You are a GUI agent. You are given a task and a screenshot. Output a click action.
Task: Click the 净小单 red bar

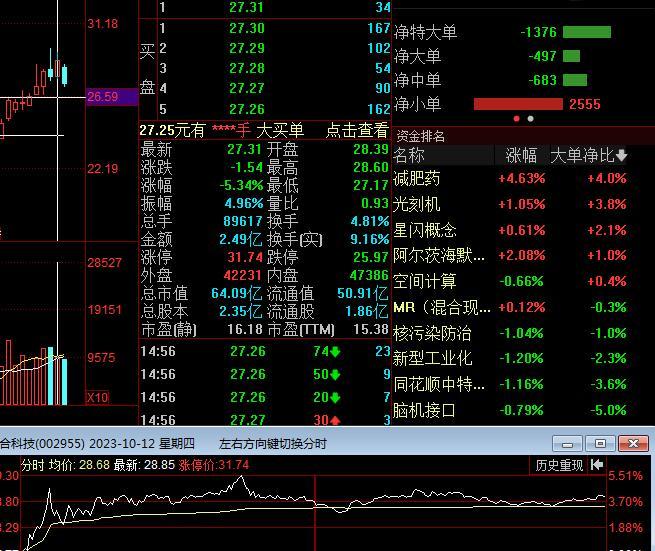[518, 104]
